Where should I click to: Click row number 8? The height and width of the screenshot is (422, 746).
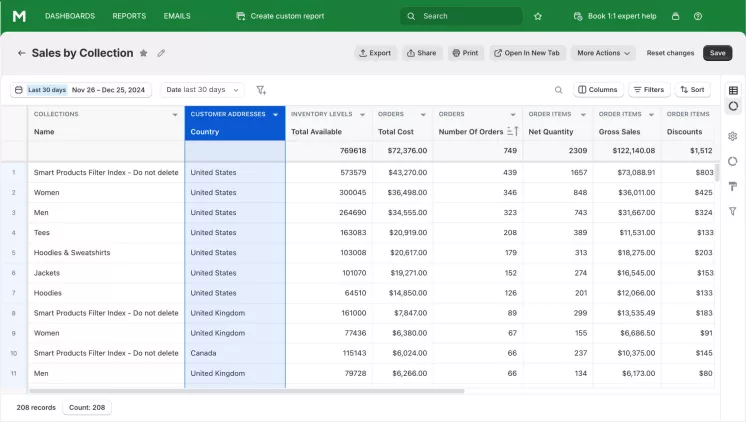(x=13, y=313)
